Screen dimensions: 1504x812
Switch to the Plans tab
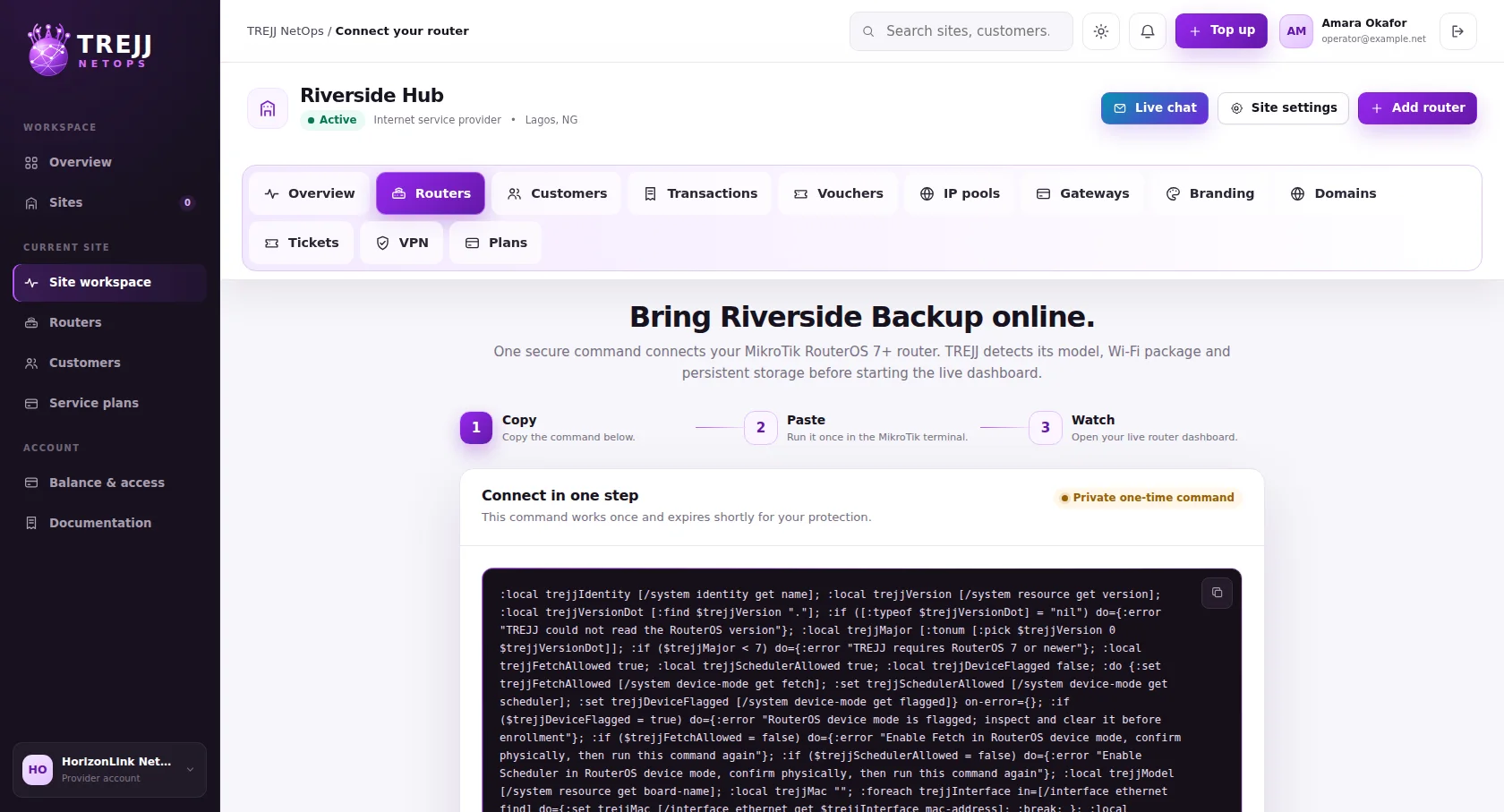(x=496, y=243)
